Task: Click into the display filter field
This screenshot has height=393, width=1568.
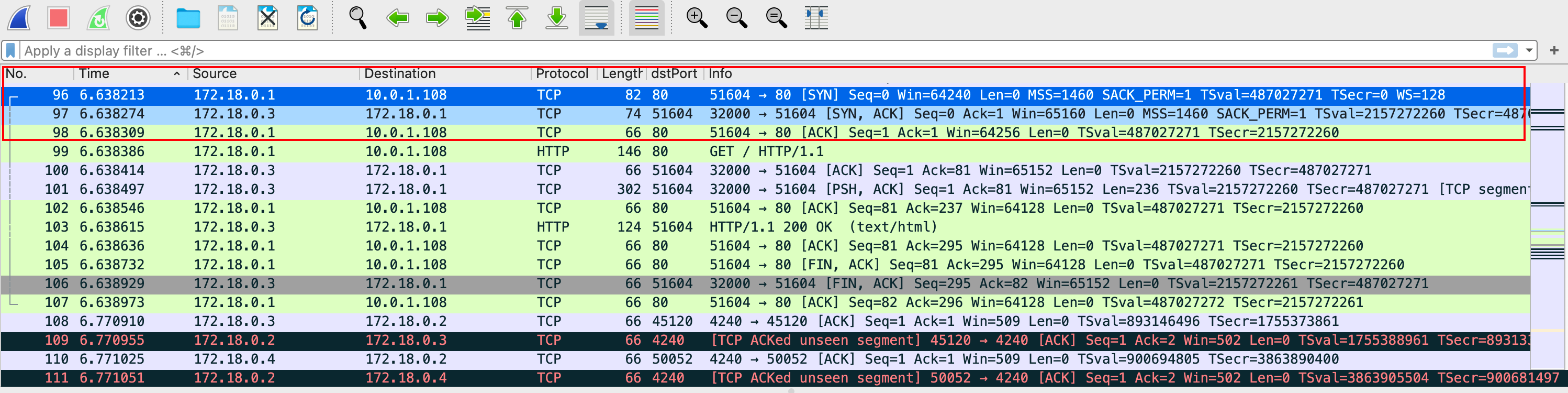Action: [x=755, y=51]
